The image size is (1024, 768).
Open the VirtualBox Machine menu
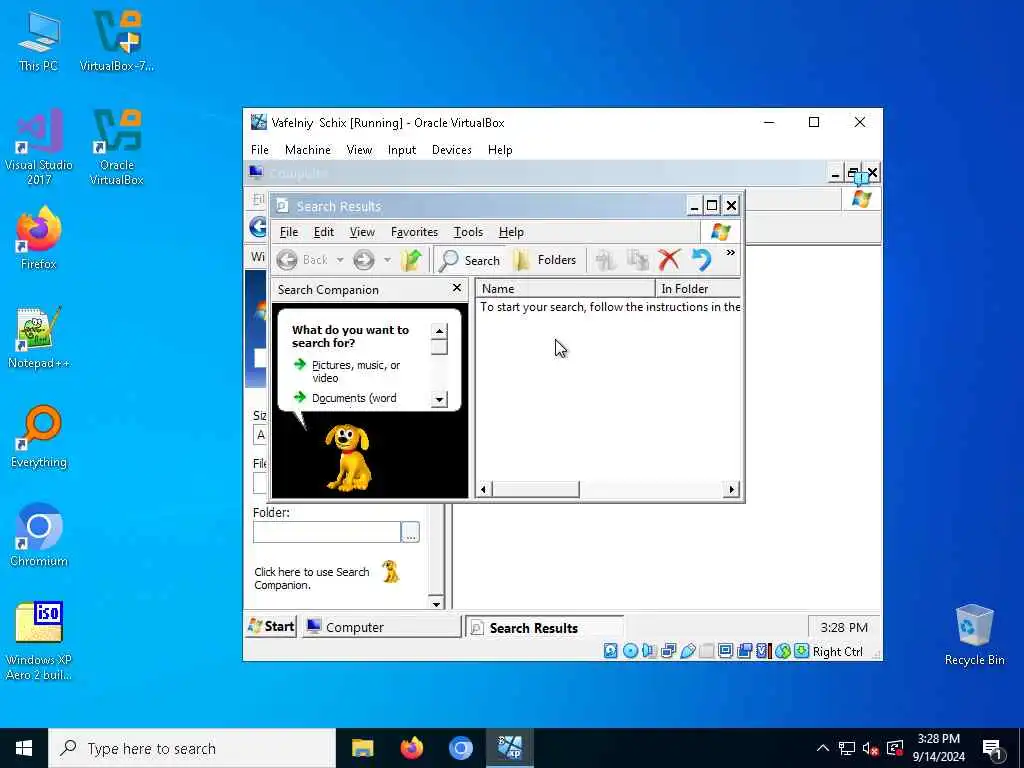coord(308,150)
